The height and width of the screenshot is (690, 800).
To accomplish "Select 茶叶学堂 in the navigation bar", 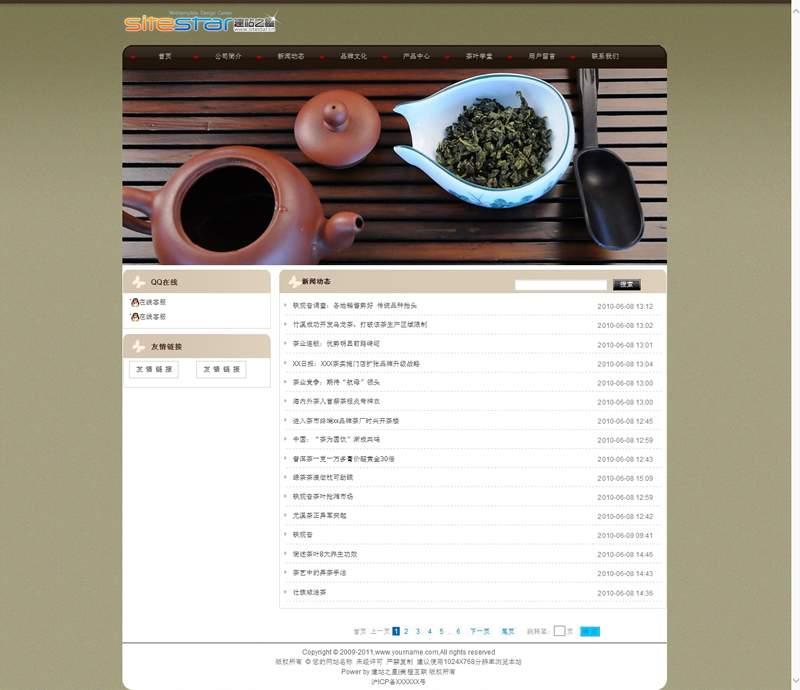I will point(479,57).
